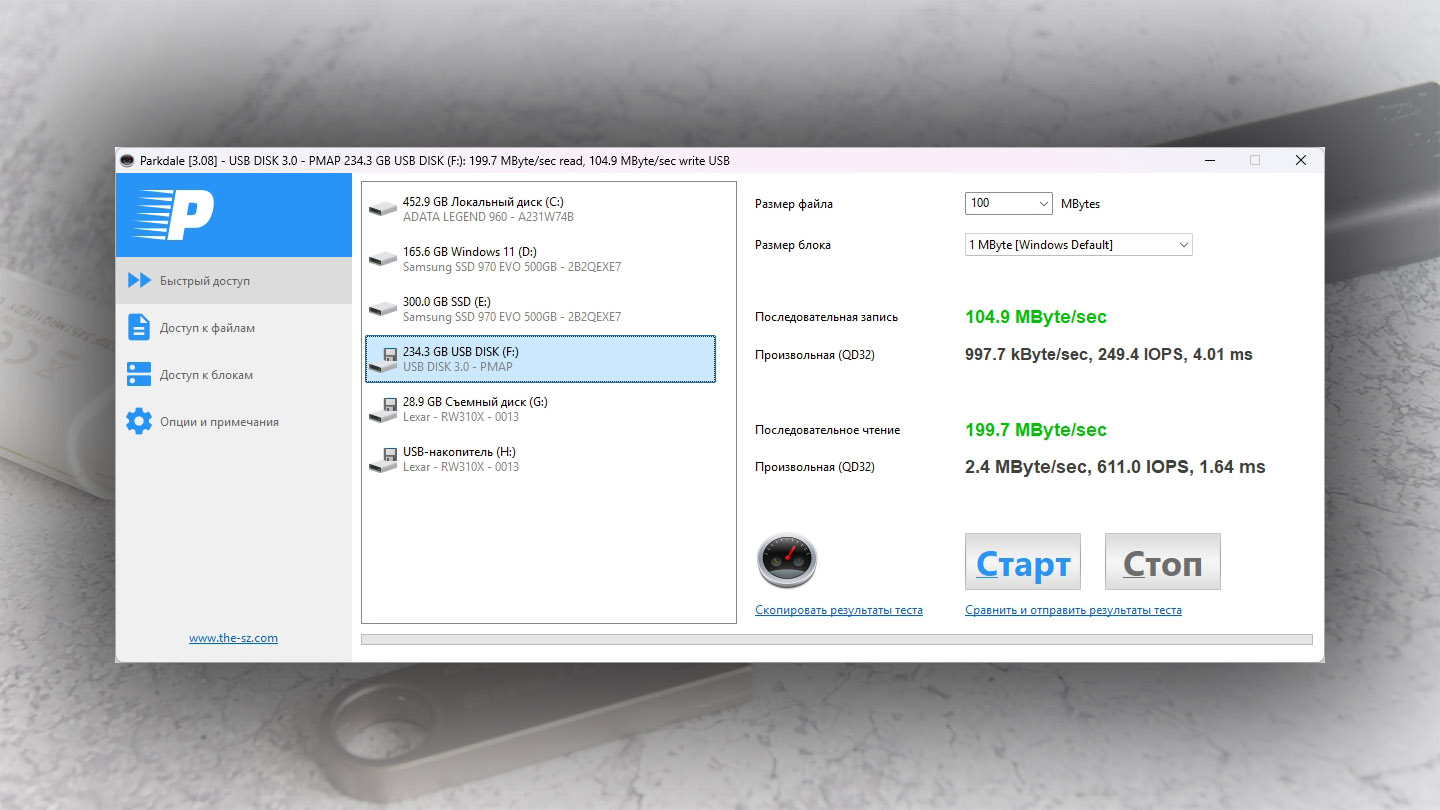Click the Доступ к блокам blocks icon
This screenshot has height=810, width=1440.
[x=139, y=374]
